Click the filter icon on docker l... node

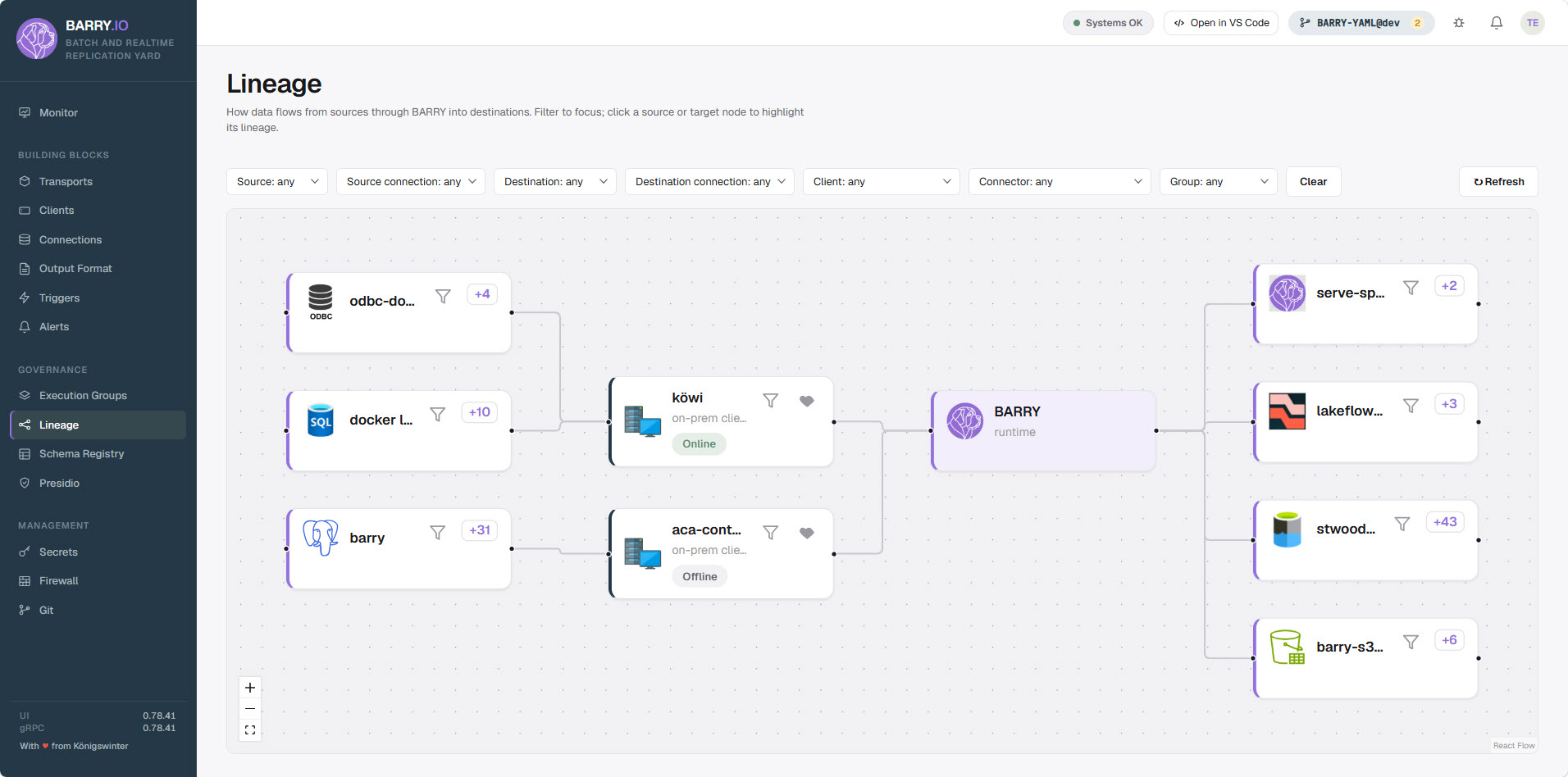click(438, 414)
